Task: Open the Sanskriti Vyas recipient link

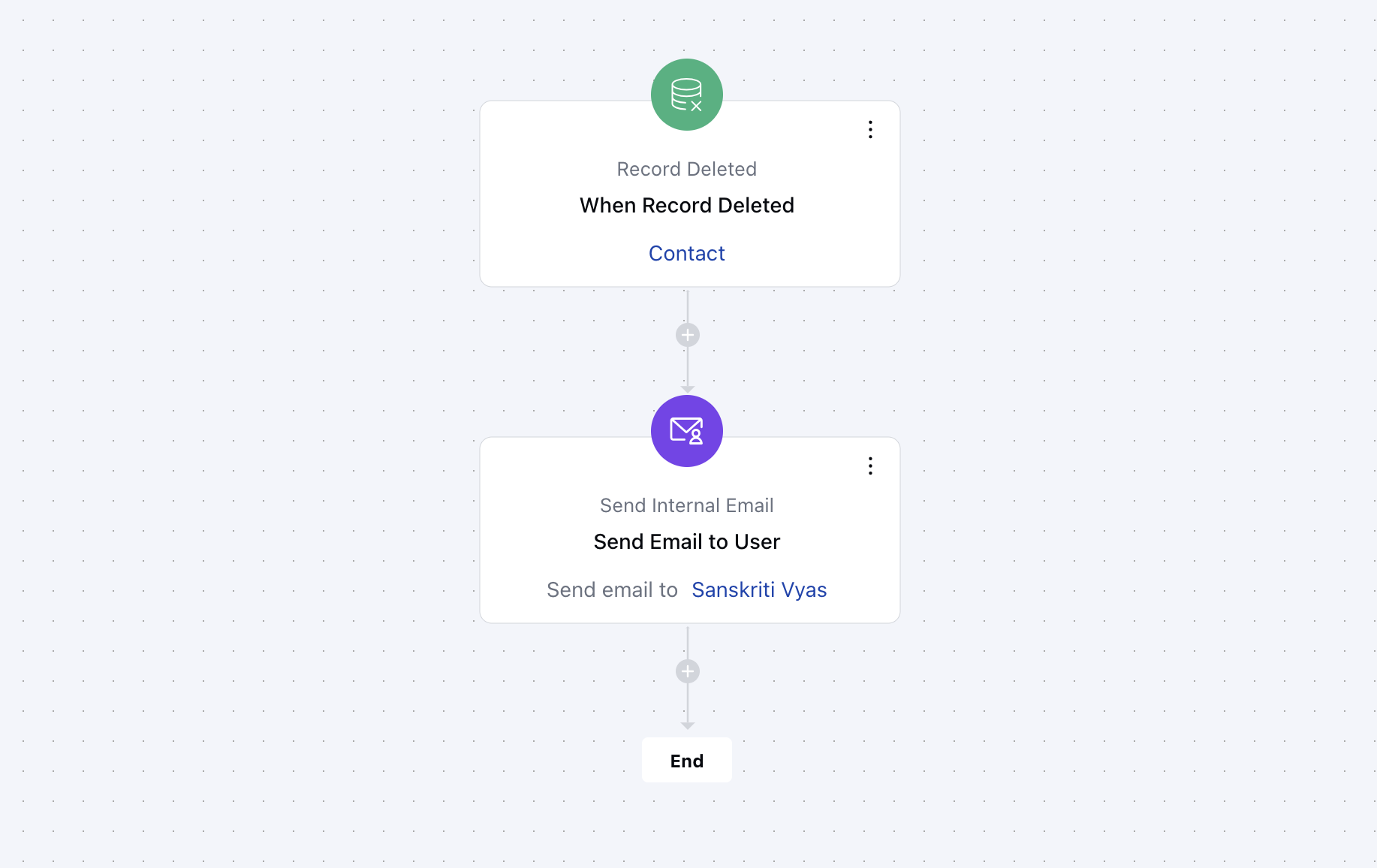Action: (x=758, y=590)
